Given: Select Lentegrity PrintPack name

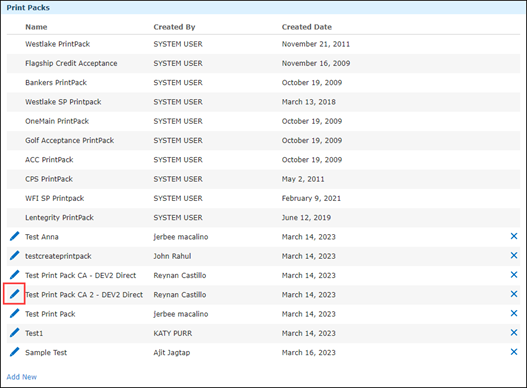Looking at the screenshot, I should [x=59, y=218].
